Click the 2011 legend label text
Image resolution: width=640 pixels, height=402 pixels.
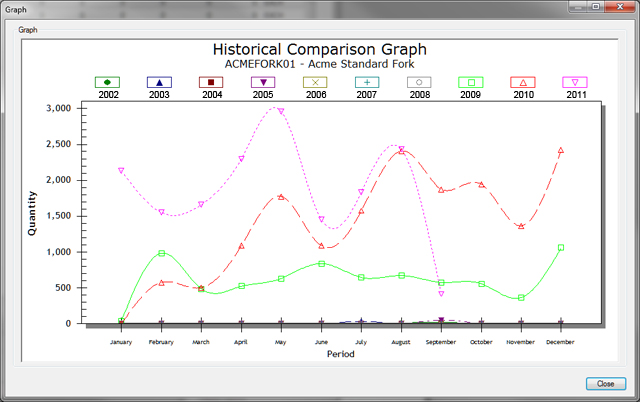(576, 95)
